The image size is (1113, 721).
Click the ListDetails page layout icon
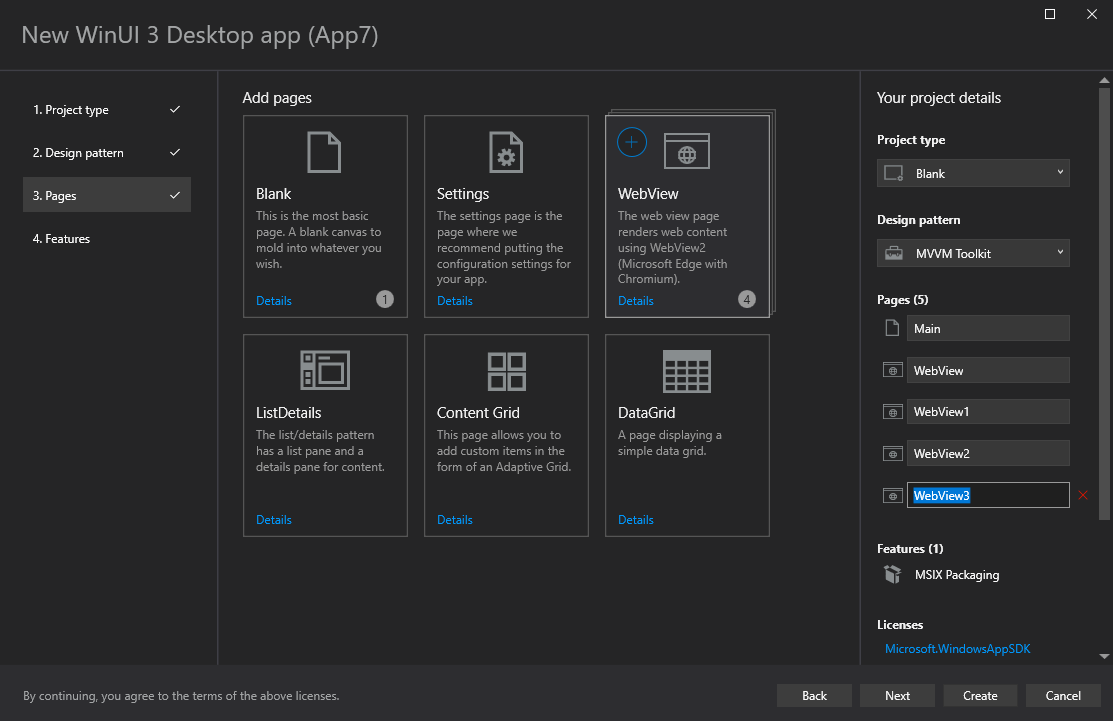point(325,370)
